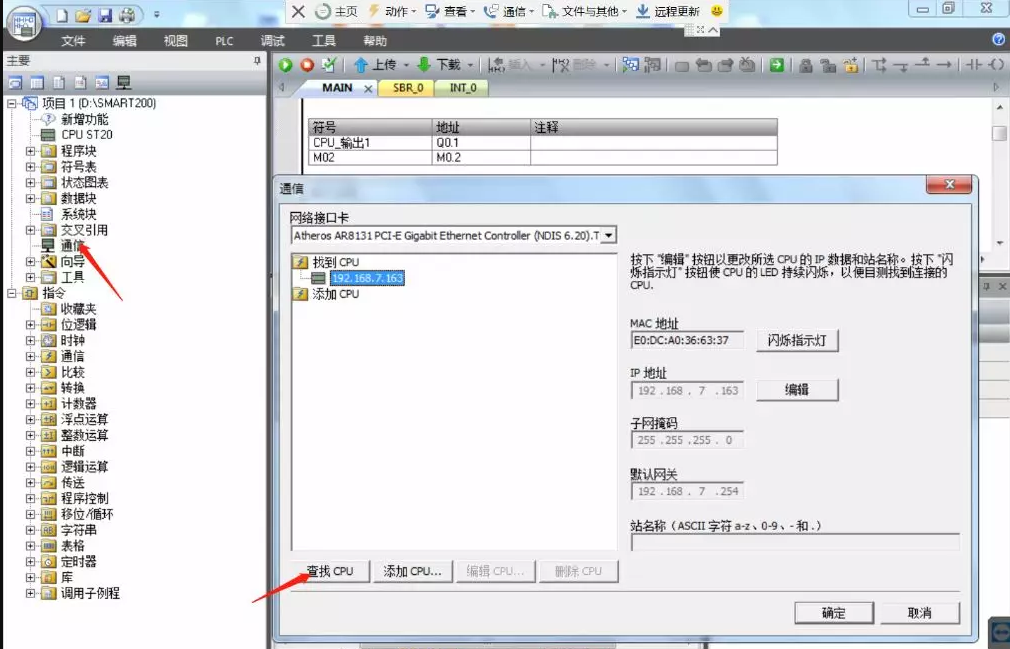Image resolution: width=1010 pixels, height=649 pixels.
Task: Insert a contact with the contact toolbar icon
Action: 973,65
